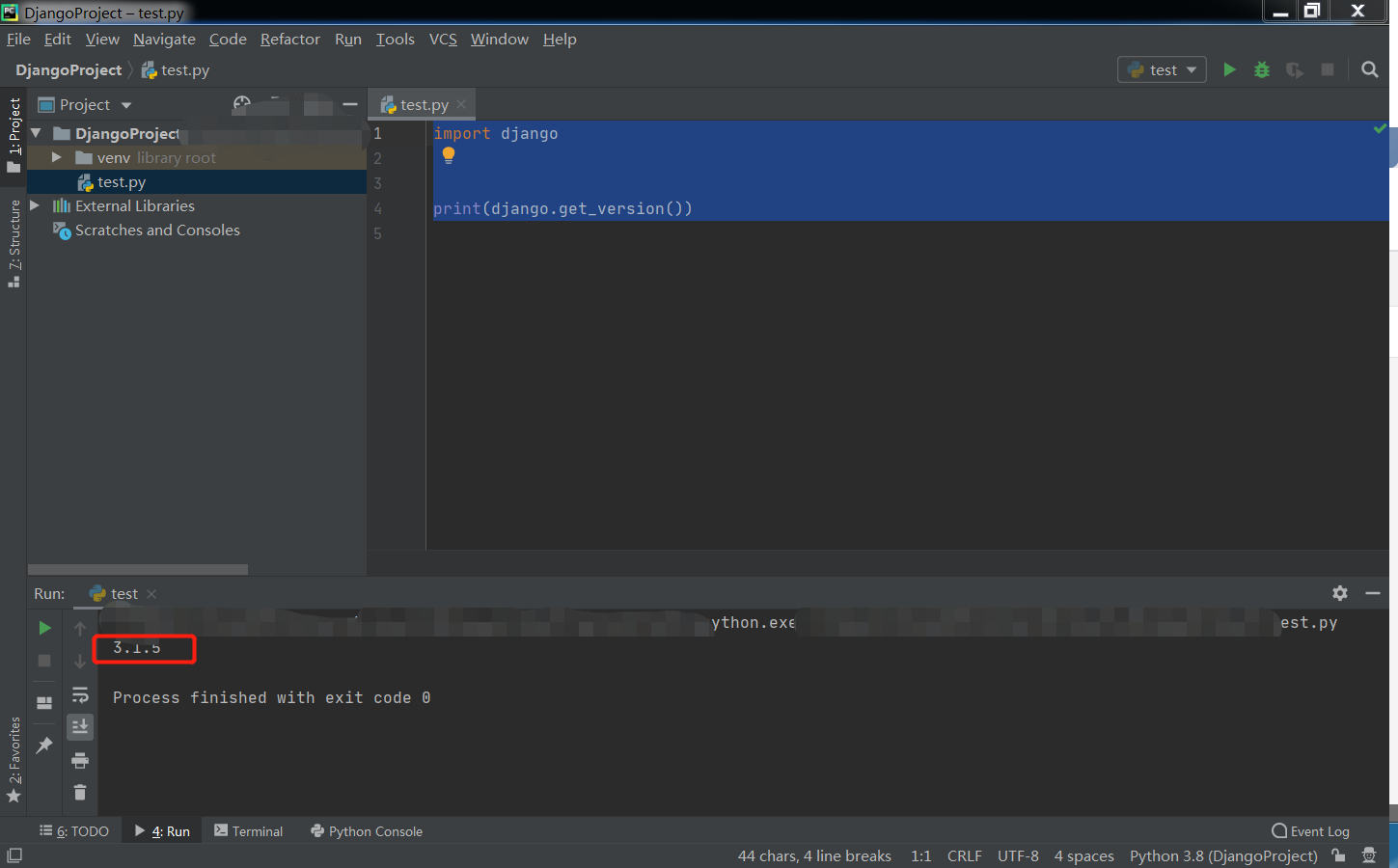Open the View menu
Image resolution: width=1398 pixels, height=868 pixels.
pyautogui.click(x=102, y=39)
